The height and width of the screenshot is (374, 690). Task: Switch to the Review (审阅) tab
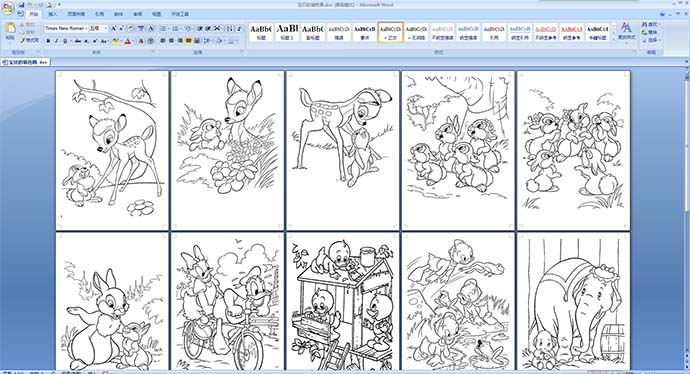point(138,14)
